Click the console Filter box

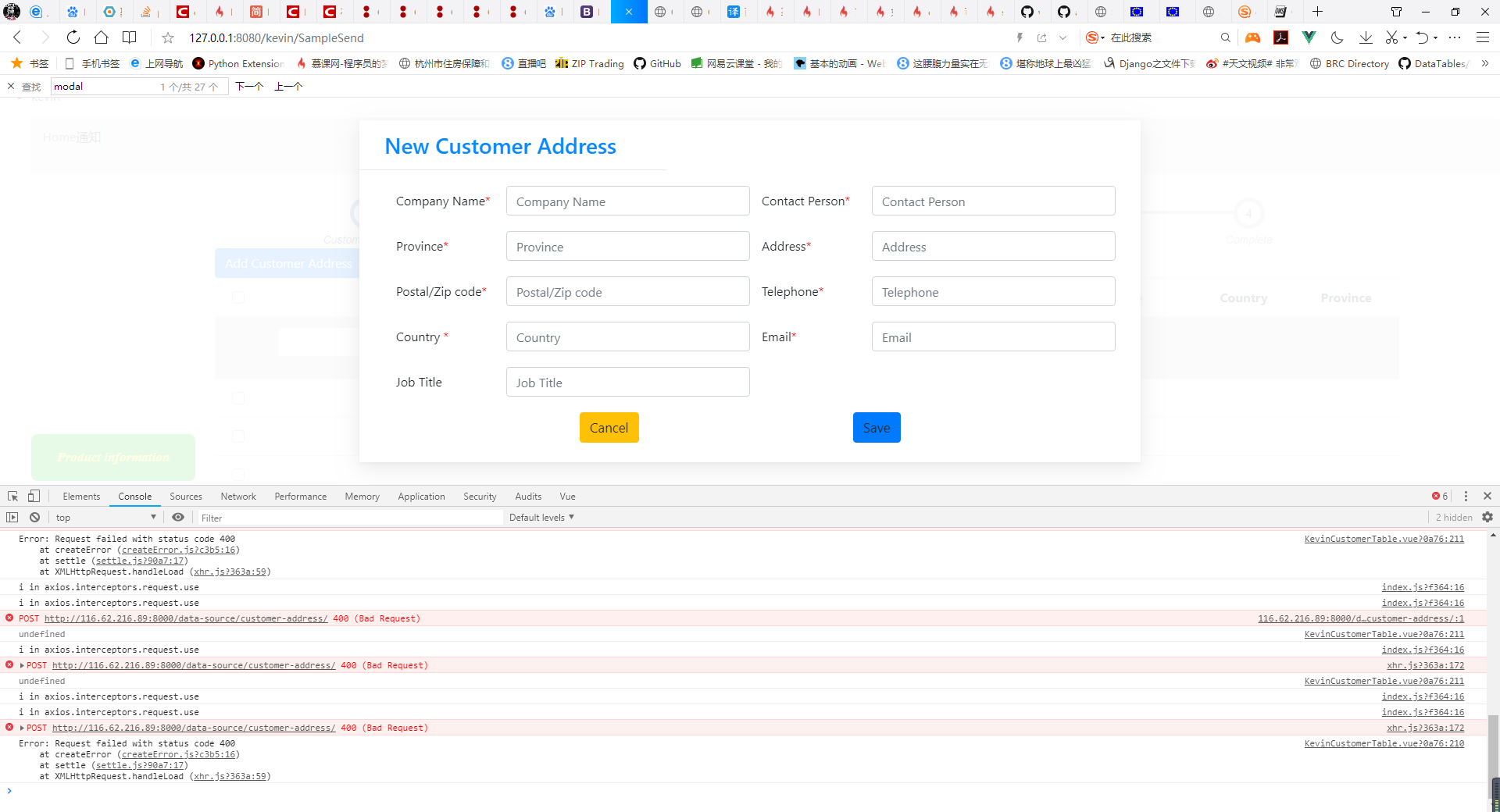pyautogui.click(x=350, y=518)
